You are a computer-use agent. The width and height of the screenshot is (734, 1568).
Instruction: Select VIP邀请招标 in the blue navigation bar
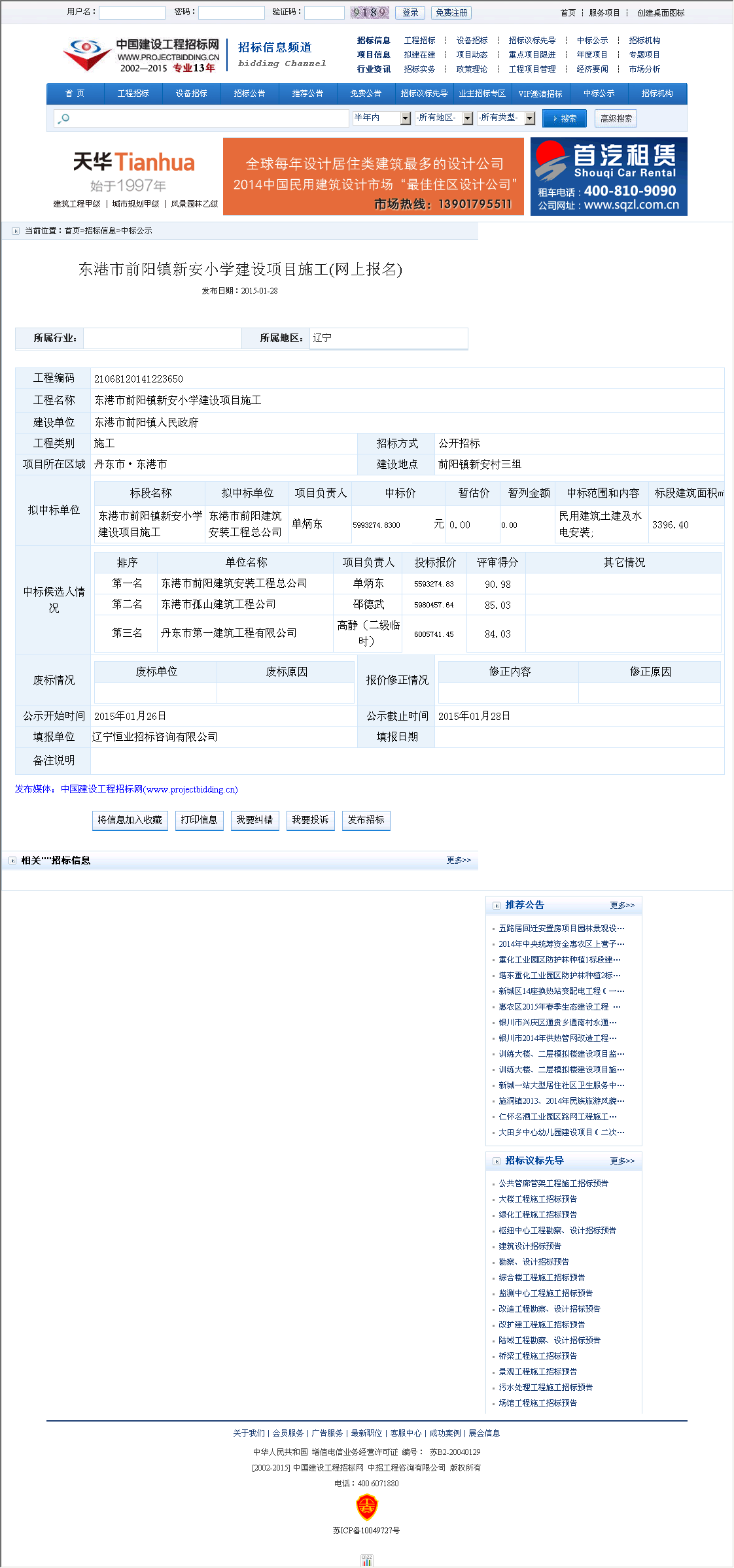[x=541, y=94]
